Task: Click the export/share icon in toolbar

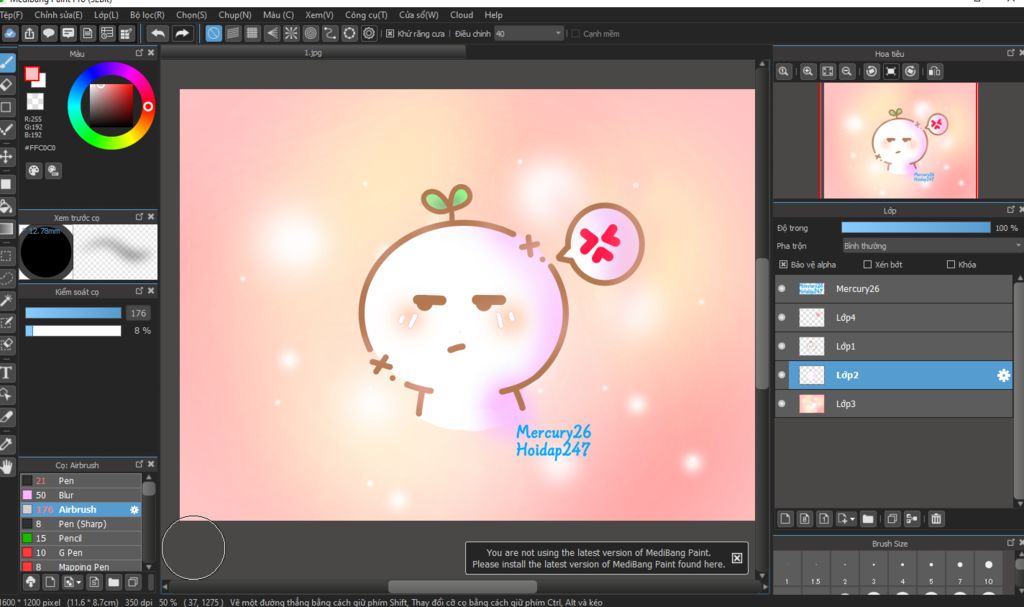Action: click(x=29, y=33)
